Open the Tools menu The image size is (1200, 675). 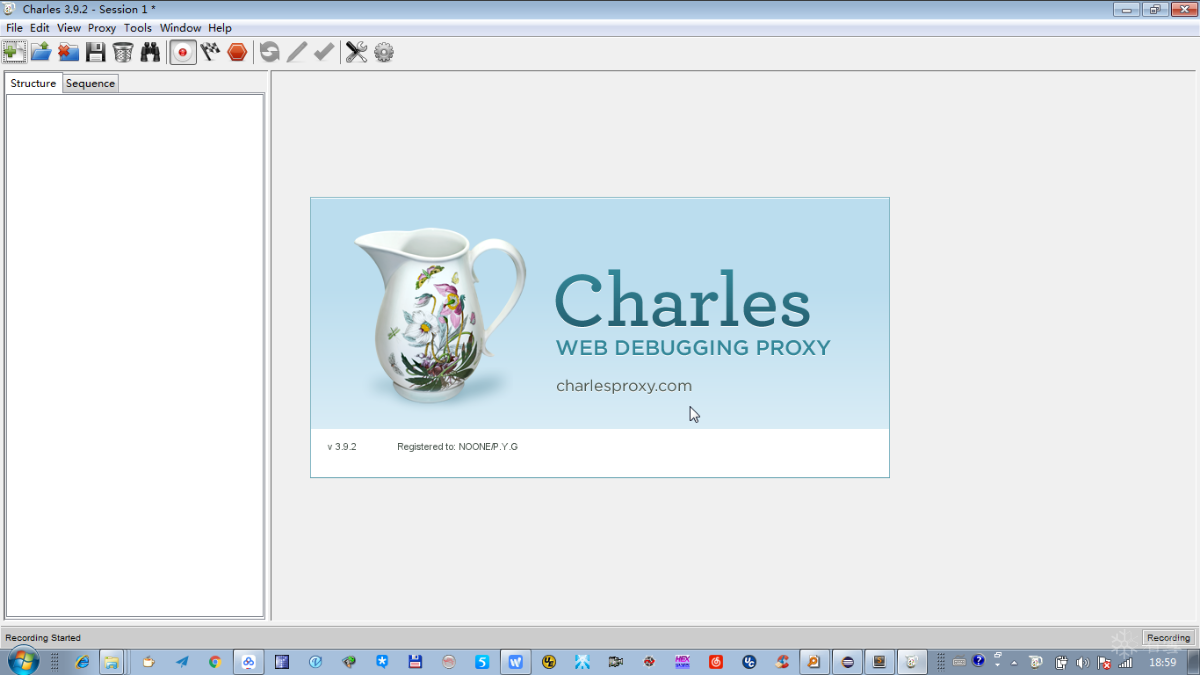point(138,28)
